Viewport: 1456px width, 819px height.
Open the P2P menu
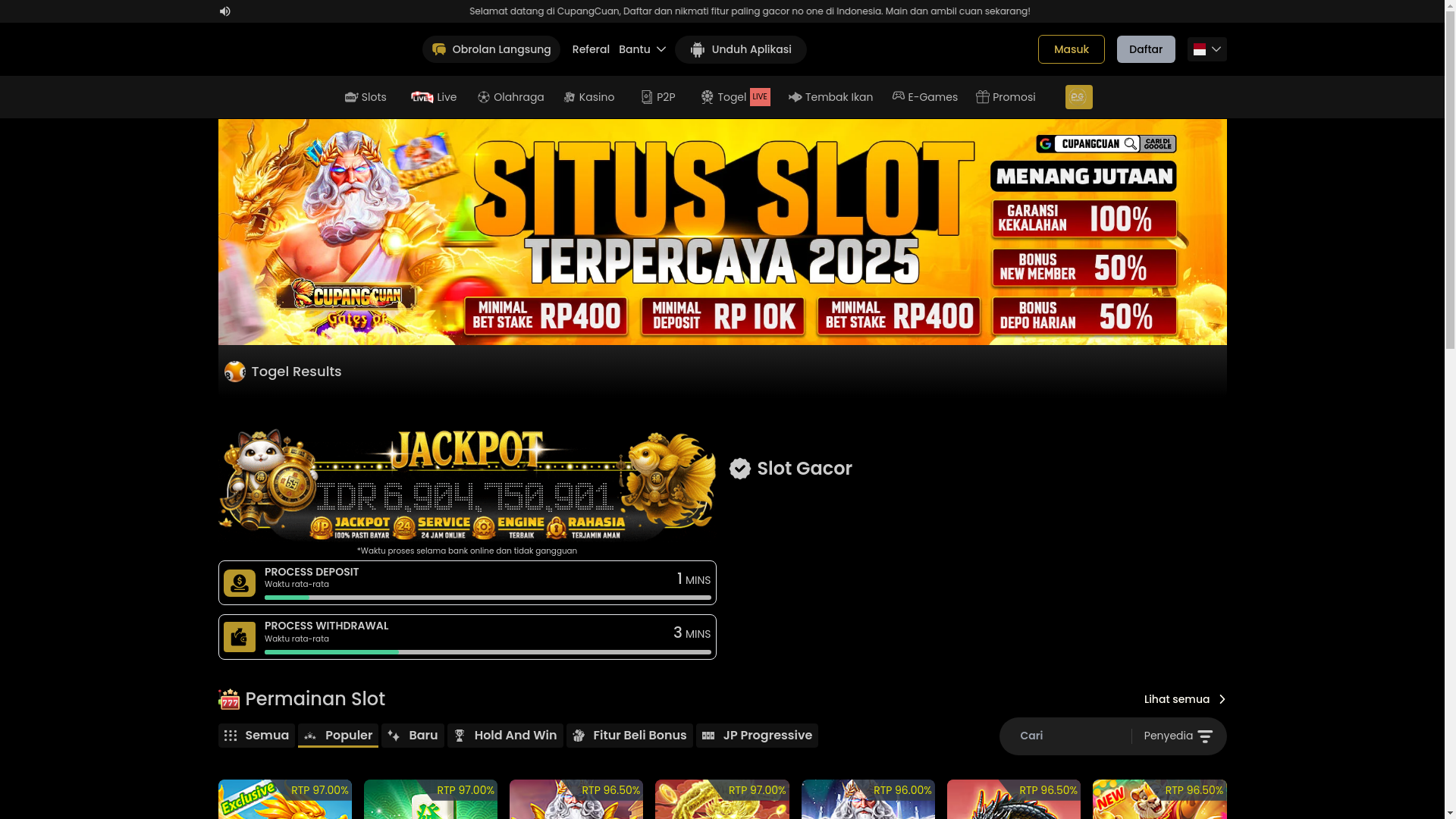658,97
